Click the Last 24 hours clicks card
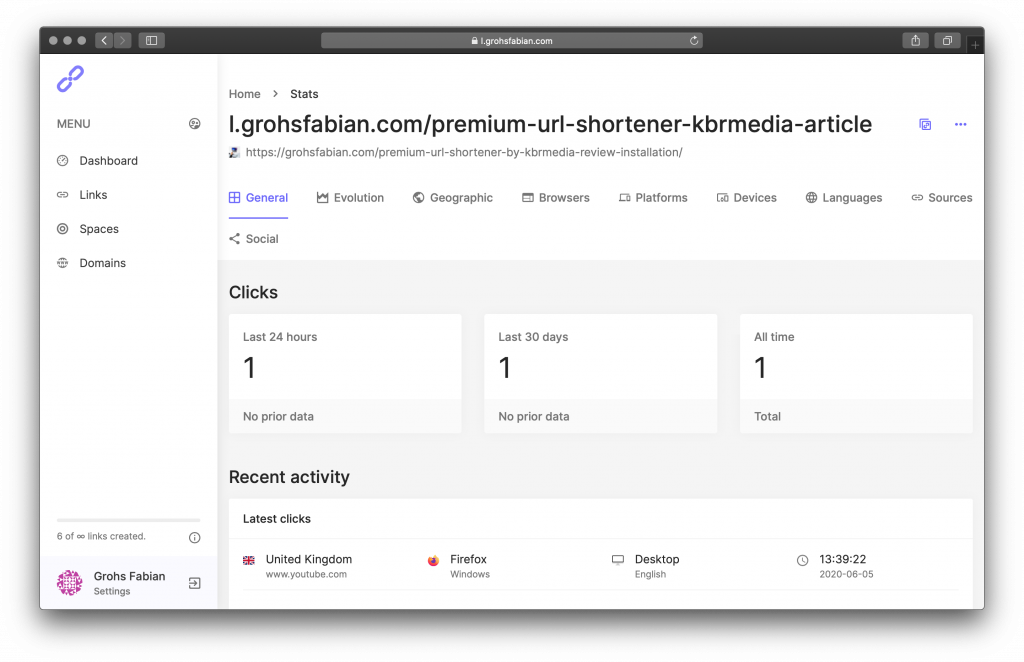 pyautogui.click(x=345, y=373)
